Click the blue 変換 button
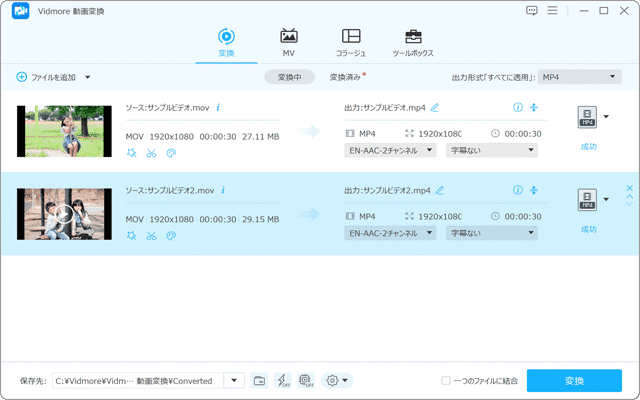 [574, 381]
